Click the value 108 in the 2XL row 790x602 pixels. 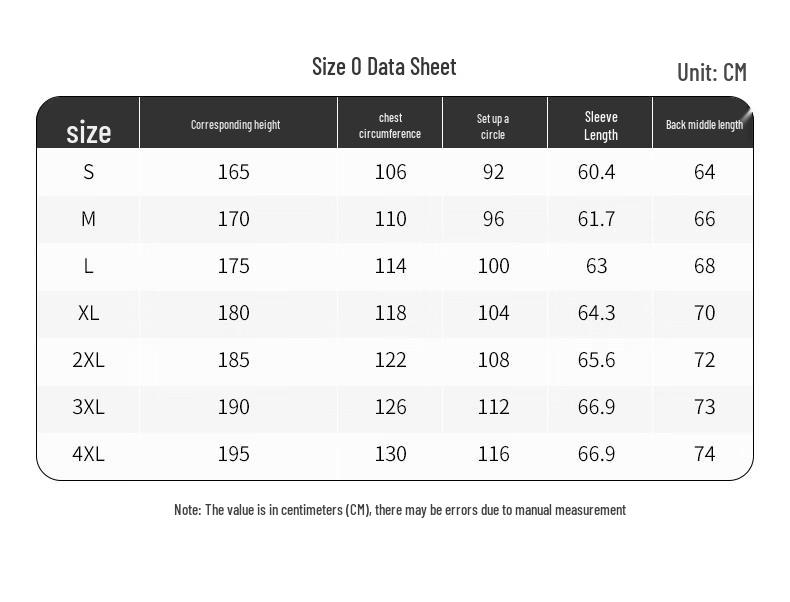click(493, 360)
